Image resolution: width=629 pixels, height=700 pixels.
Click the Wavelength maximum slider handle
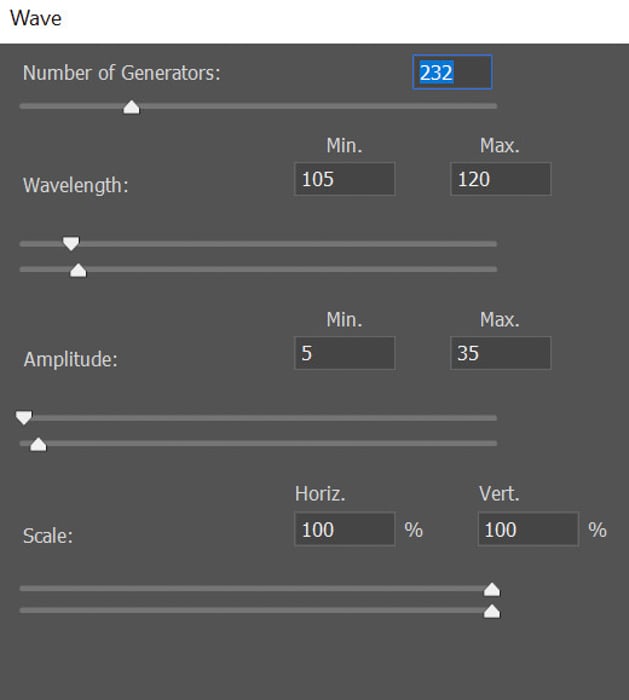[78, 270]
